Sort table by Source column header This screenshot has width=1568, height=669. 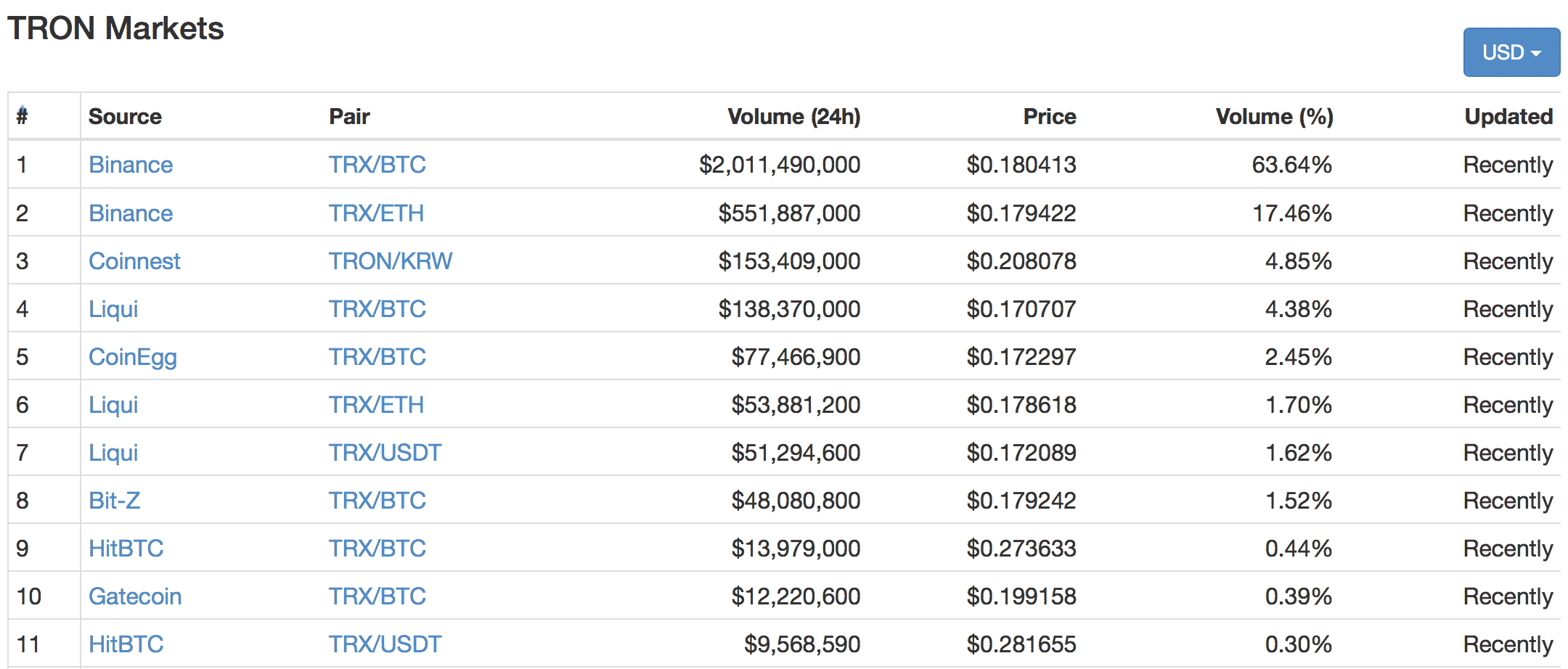coord(125,116)
